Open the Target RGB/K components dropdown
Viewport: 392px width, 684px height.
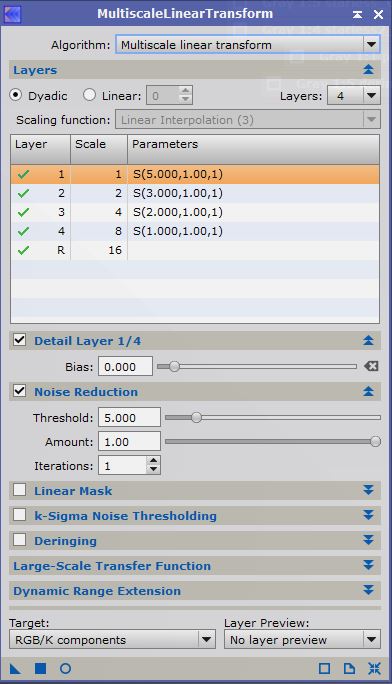112,640
